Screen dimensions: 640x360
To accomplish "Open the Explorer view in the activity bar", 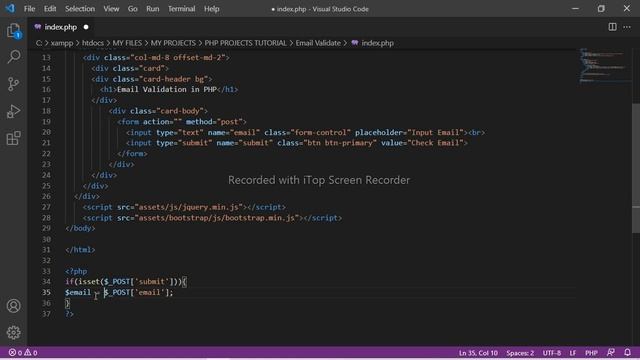I will click(13, 31).
